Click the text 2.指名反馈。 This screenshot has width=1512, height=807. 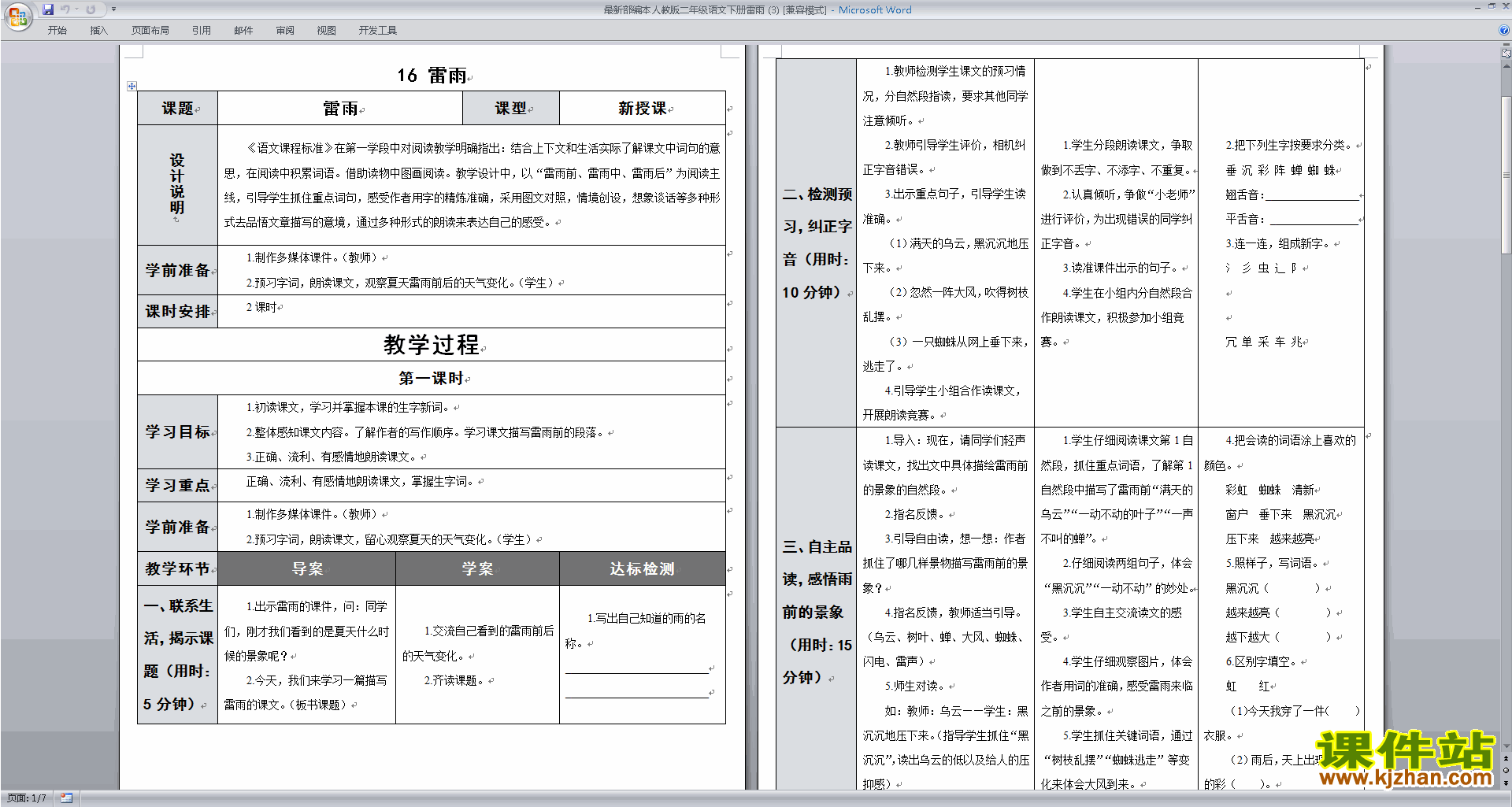tap(916, 514)
